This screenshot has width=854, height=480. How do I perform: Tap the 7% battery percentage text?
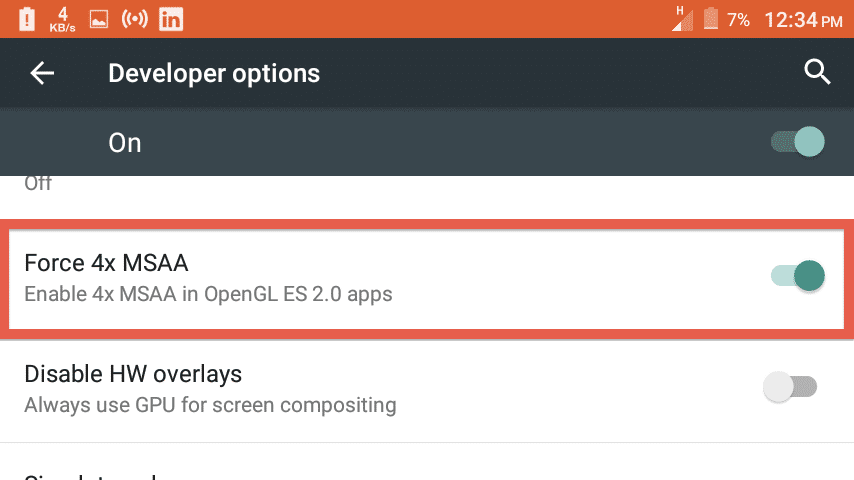pyautogui.click(x=739, y=20)
